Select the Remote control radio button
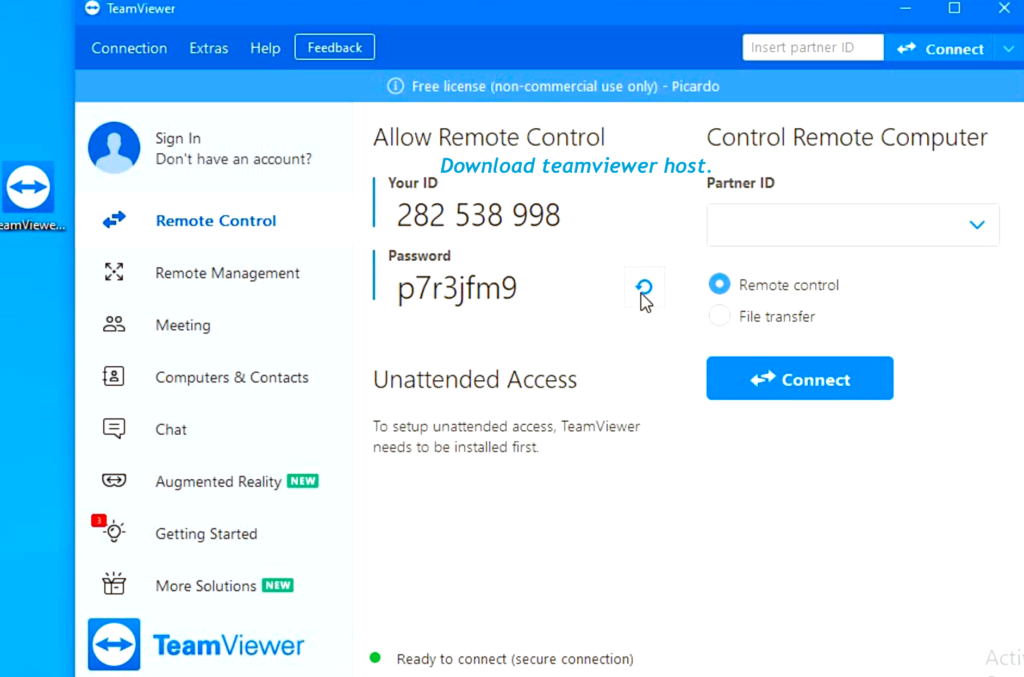Viewport: 1024px width, 677px height. pyautogui.click(x=719, y=284)
